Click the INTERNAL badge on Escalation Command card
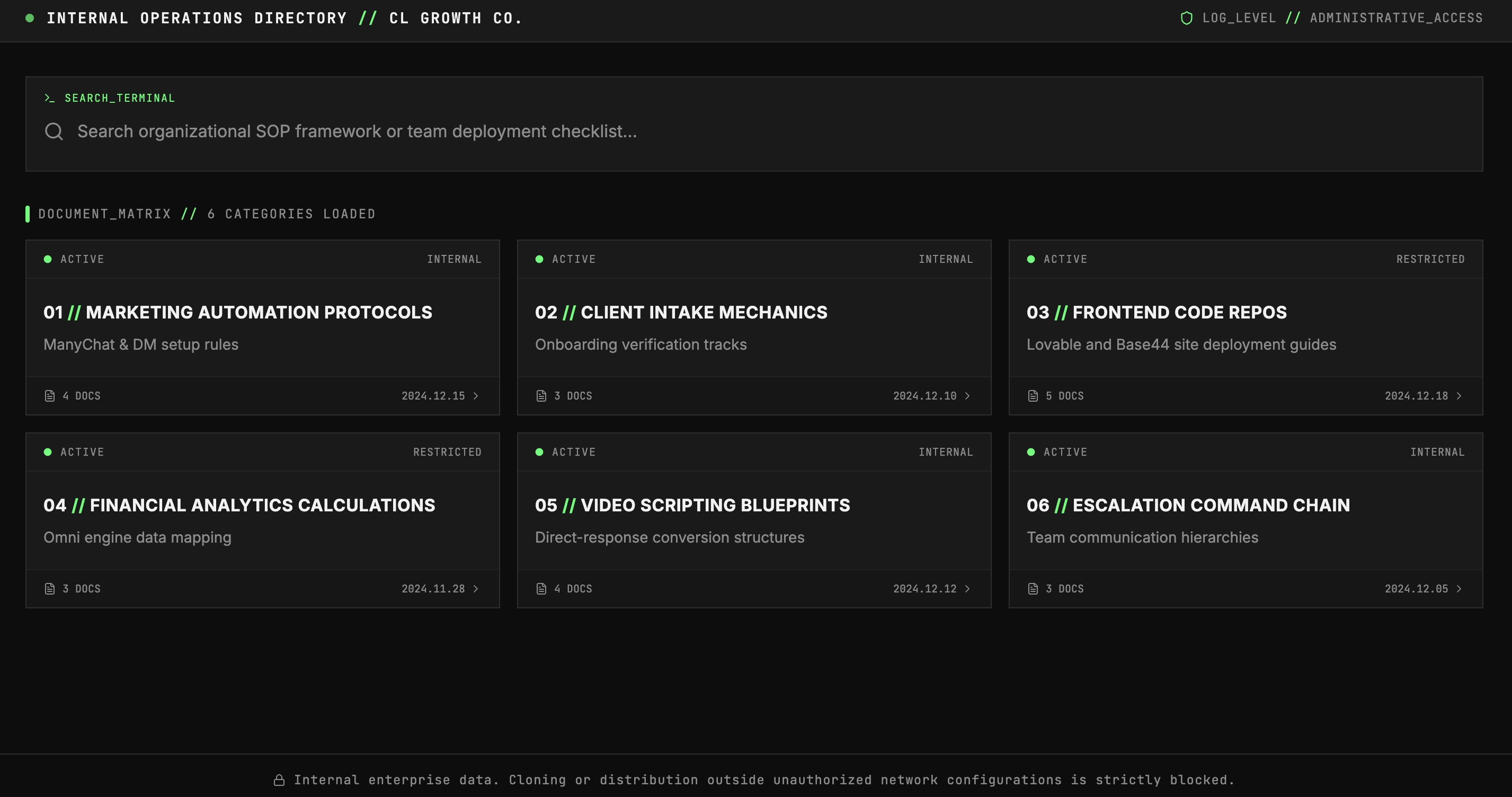1512x797 pixels. [1437, 451]
